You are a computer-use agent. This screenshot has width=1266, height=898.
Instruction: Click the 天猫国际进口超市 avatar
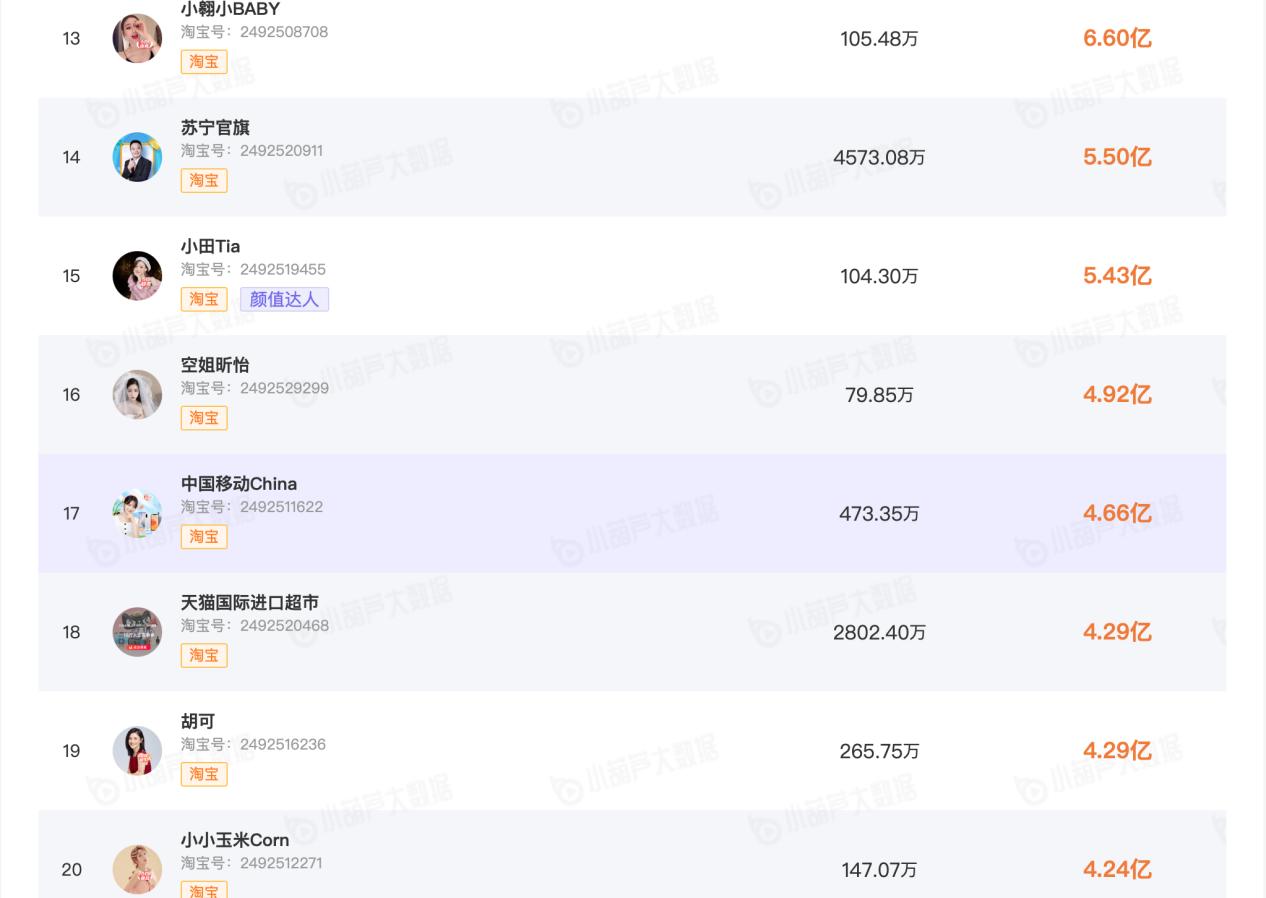coord(137,632)
